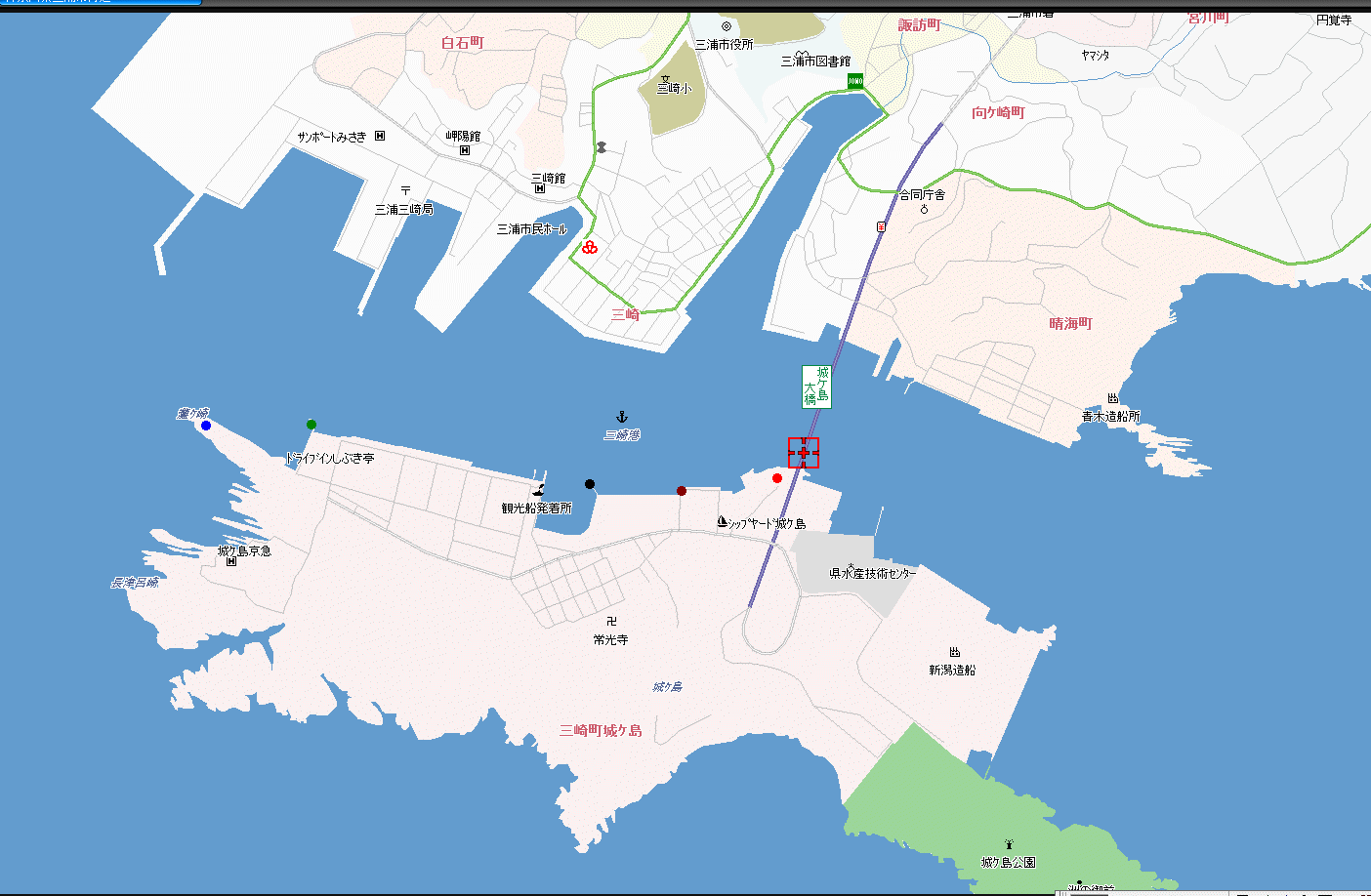Click the 向ヶ崎町 district label
1371x896 pixels.
[x=998, y=112]
